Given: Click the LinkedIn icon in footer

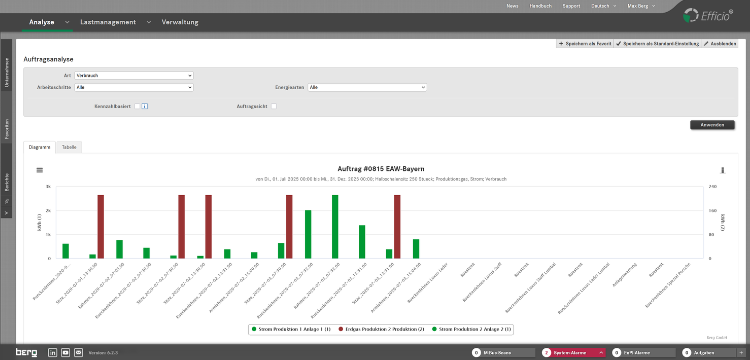Looking at the screenshot, I should (53, 352).
